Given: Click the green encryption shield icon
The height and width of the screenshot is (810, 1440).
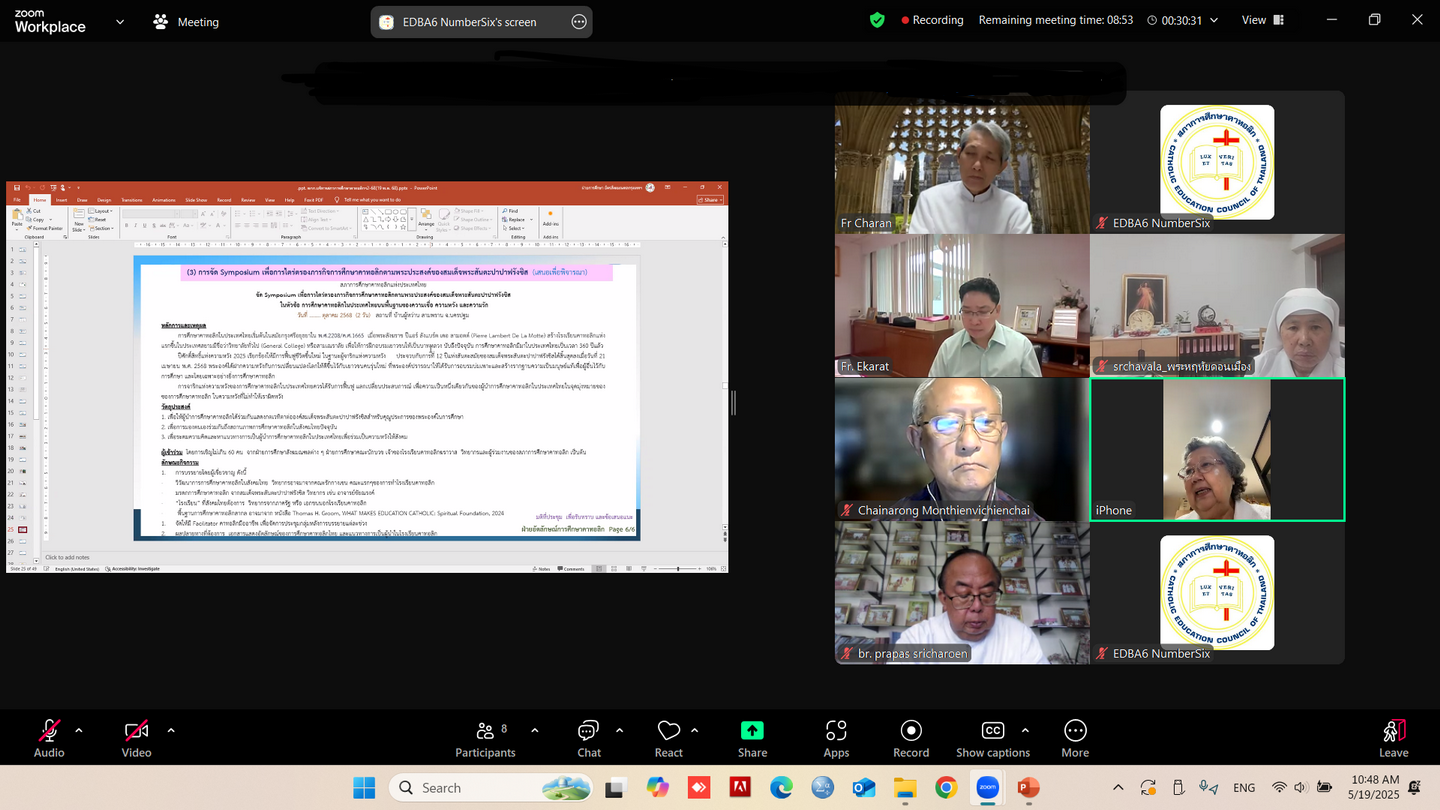Looking at the screenshot, I should (x=877, y=20).
